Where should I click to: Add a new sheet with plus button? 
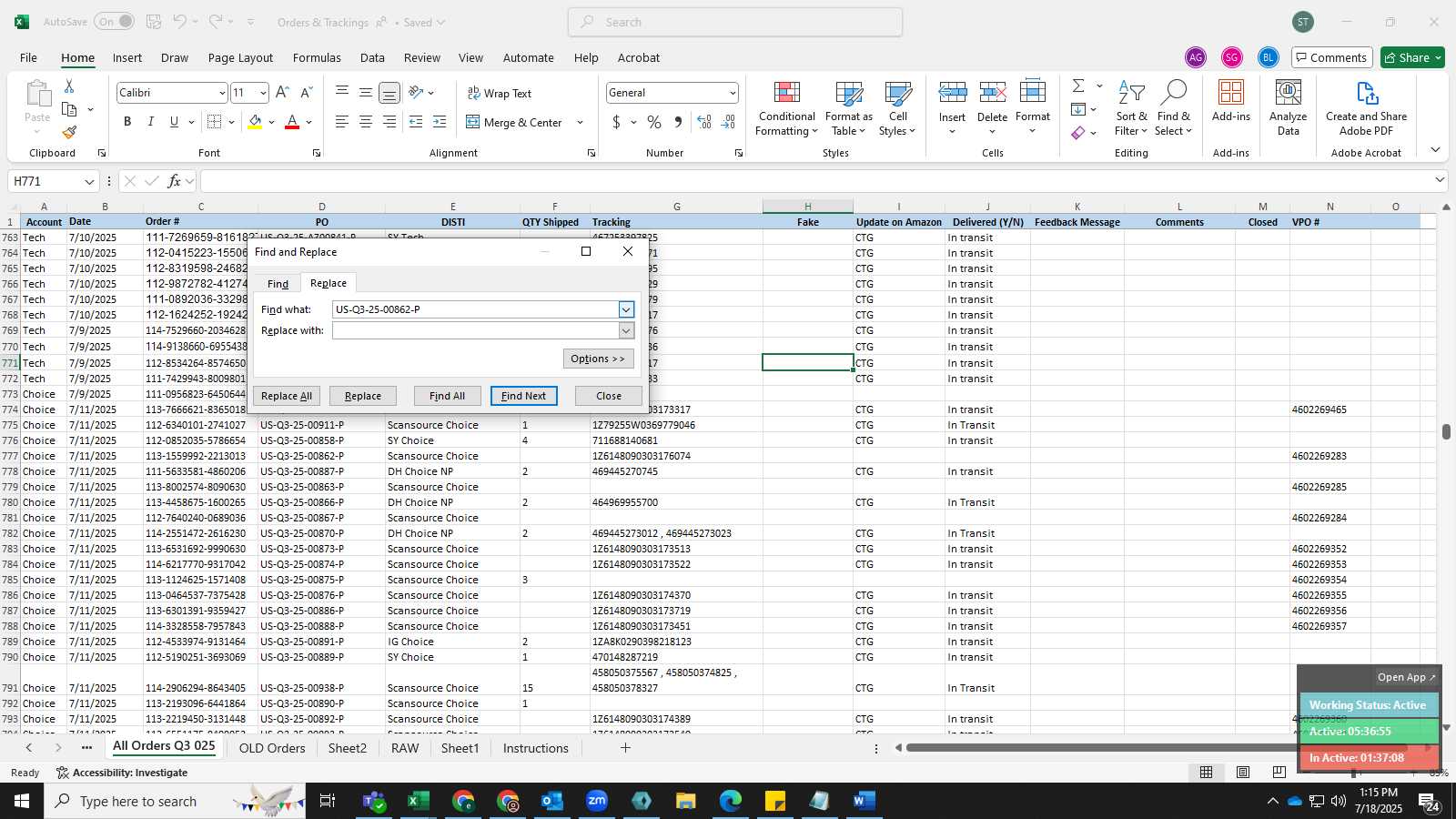(625, 748)
